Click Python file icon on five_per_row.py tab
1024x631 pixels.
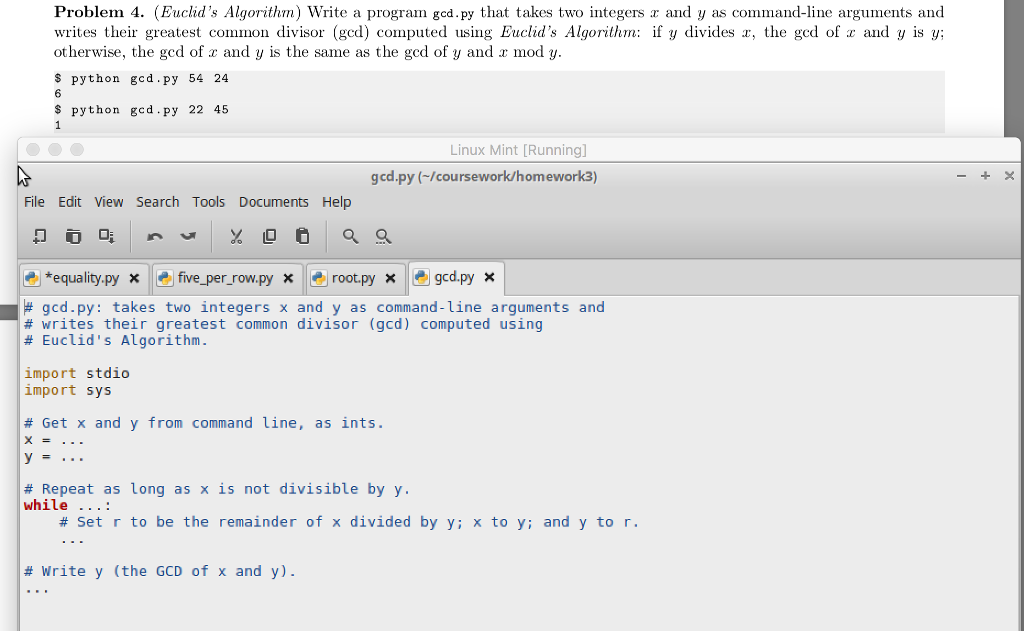point(165,278)
